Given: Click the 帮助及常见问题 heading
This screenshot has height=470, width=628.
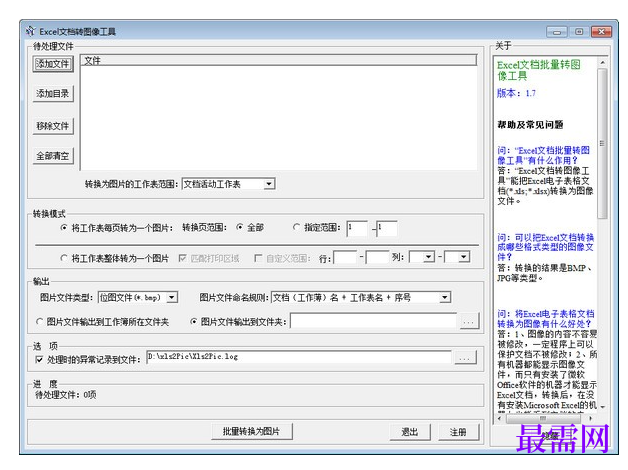Looking at the screenshot, I should 530,125.
